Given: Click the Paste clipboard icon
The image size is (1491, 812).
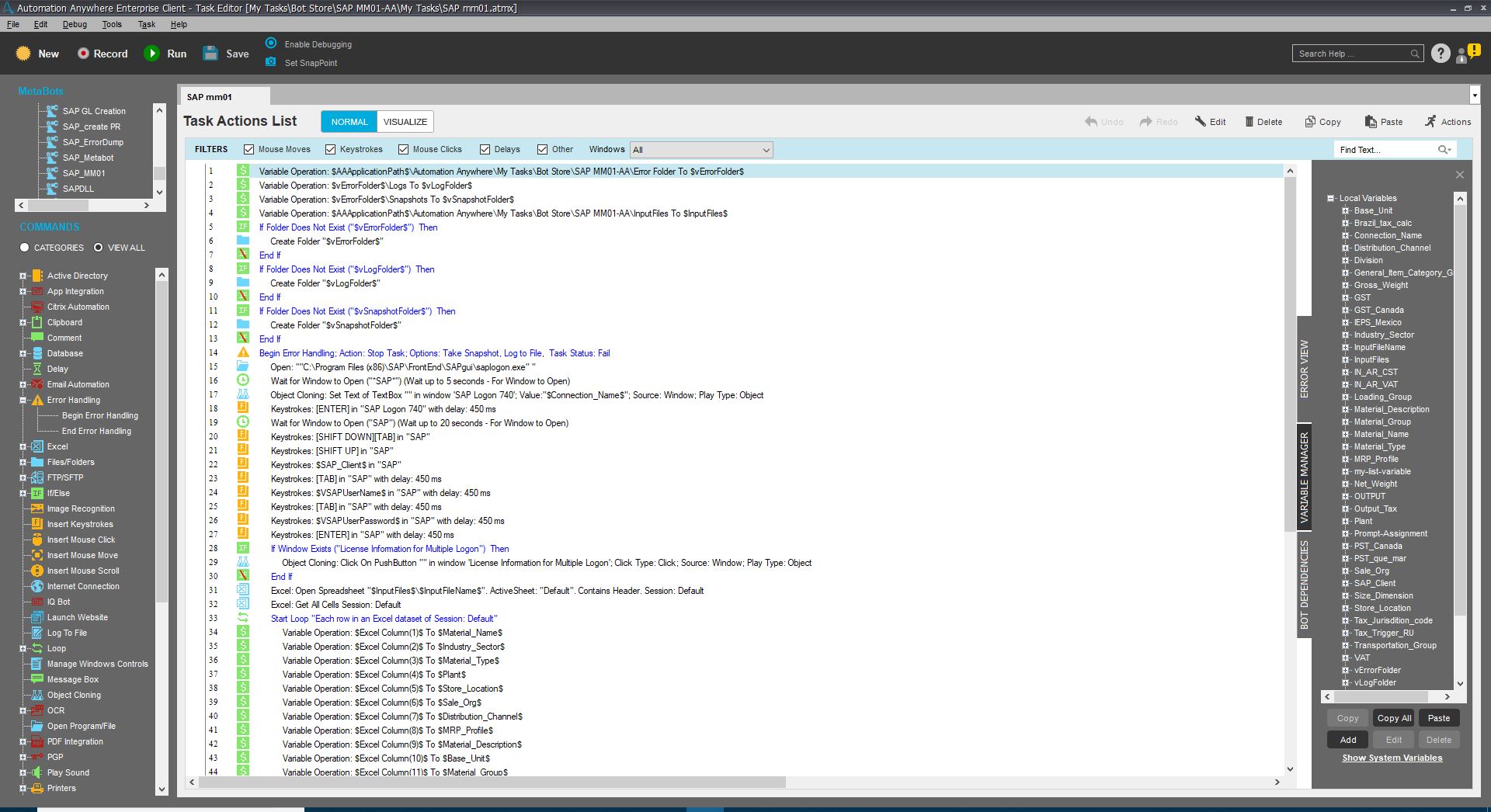Looking at the screenshot, I should 1370,122.
